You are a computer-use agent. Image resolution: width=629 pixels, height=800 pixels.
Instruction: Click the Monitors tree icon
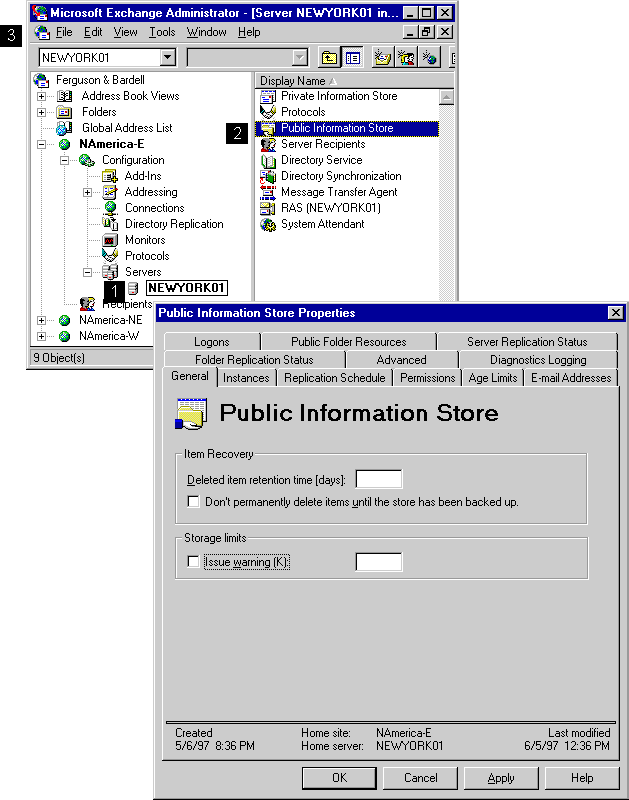coord(110,240)
